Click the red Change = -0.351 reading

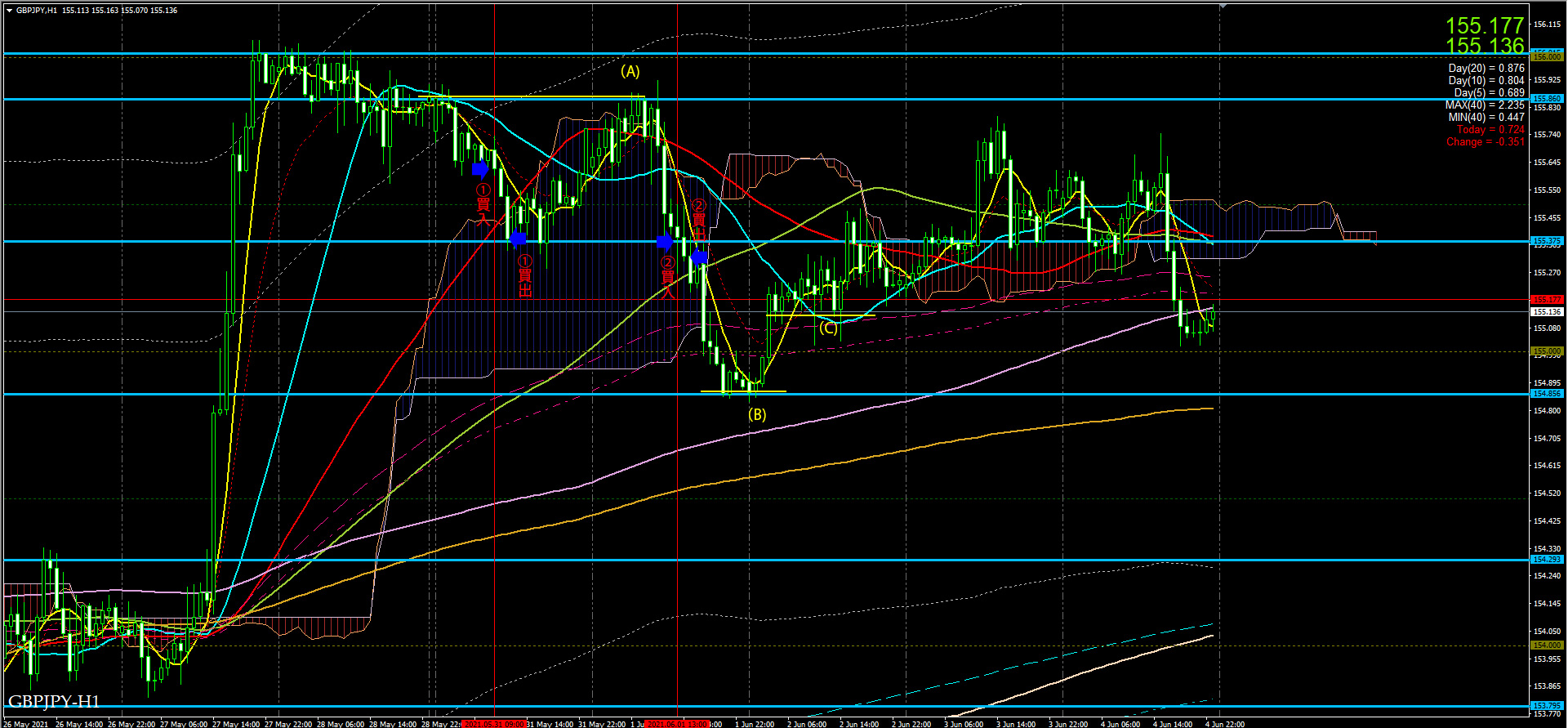[x=1486, y=141]
